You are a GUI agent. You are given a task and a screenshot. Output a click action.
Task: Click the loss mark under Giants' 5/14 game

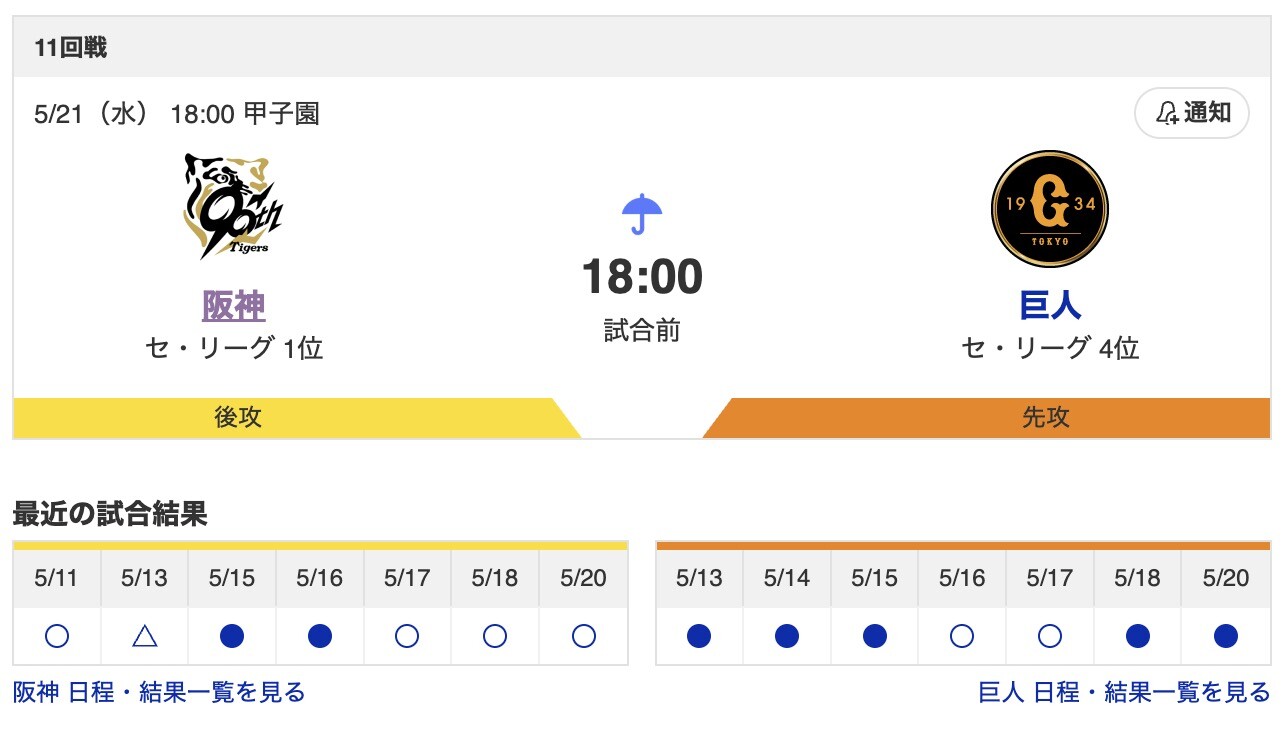786,634
